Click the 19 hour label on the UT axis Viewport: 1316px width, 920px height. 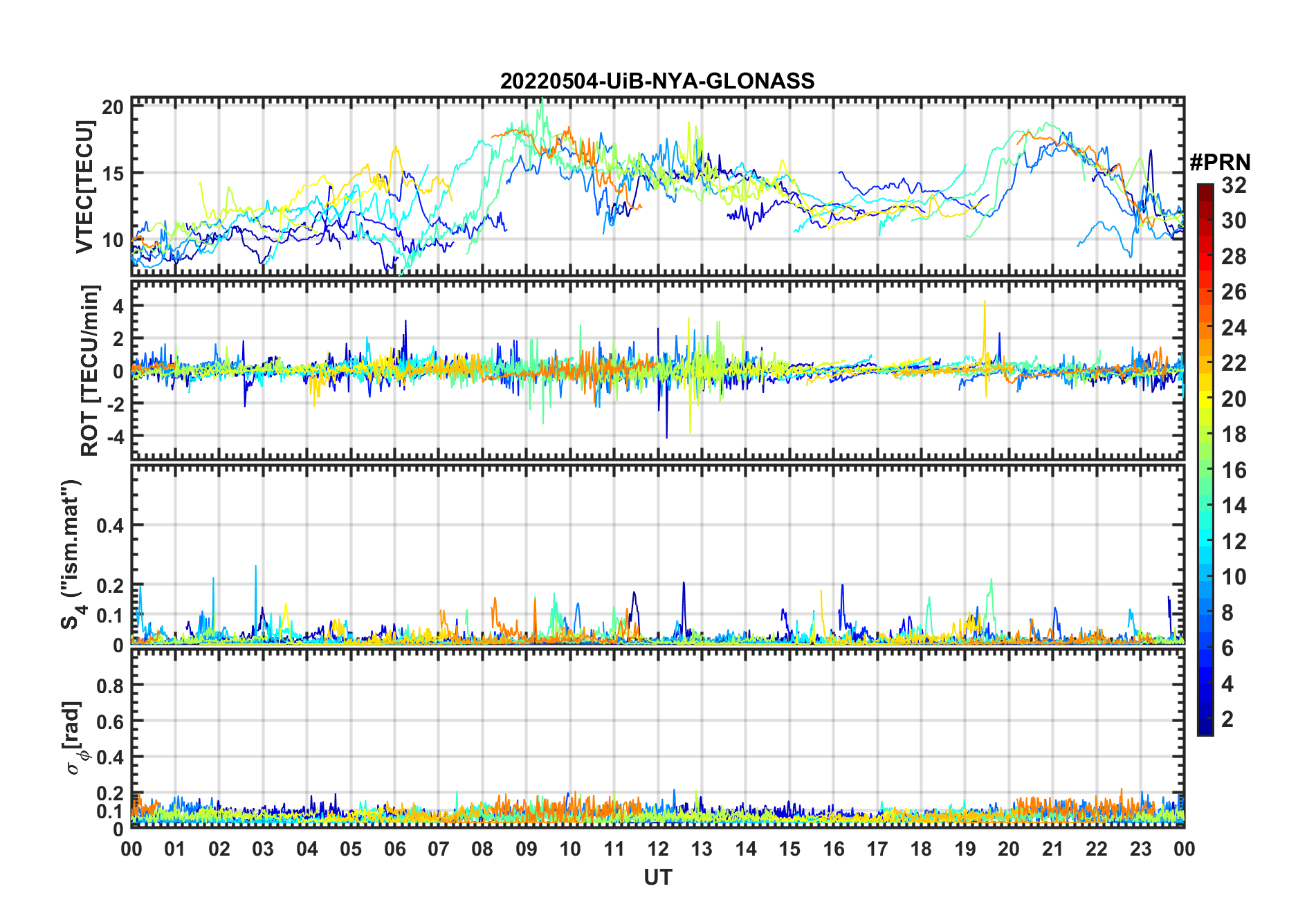click(x=965, y=849)
